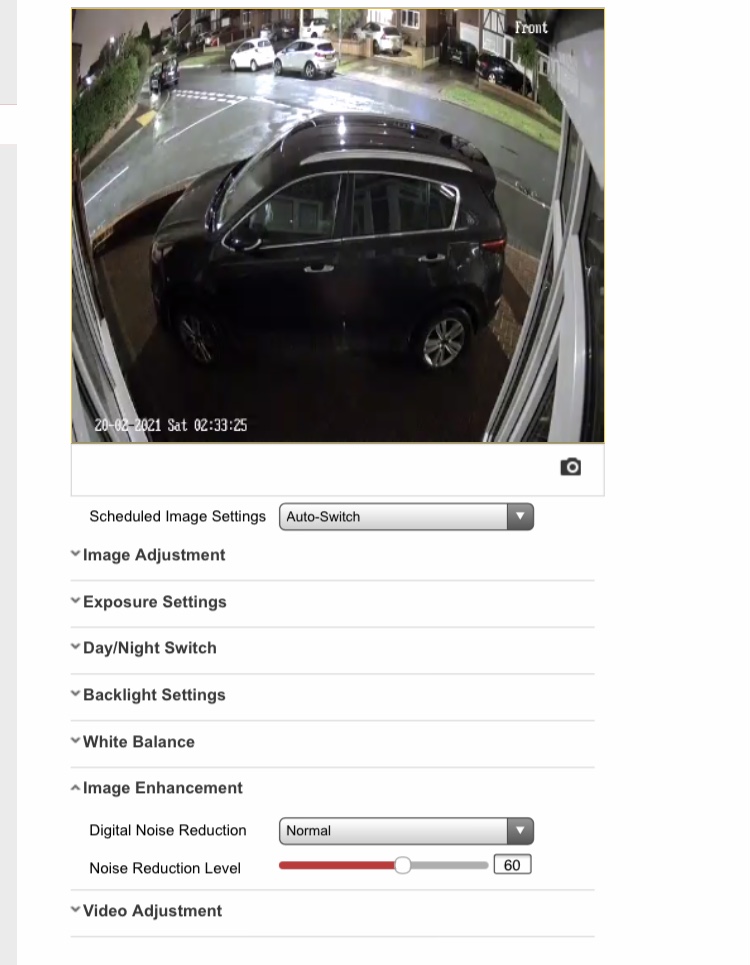Image resolution: width=750 pixels, height=965 pixels.
Task: Click the chevron beside Image Adjustment
Action: pos(75,553)
